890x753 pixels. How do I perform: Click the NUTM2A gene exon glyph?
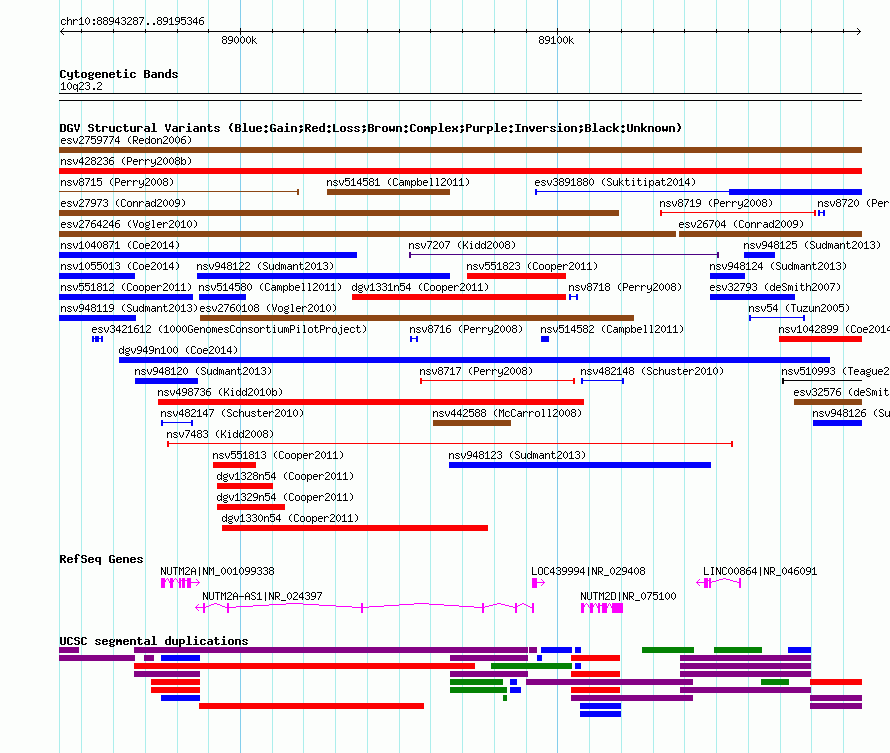(x=180, y=583)
